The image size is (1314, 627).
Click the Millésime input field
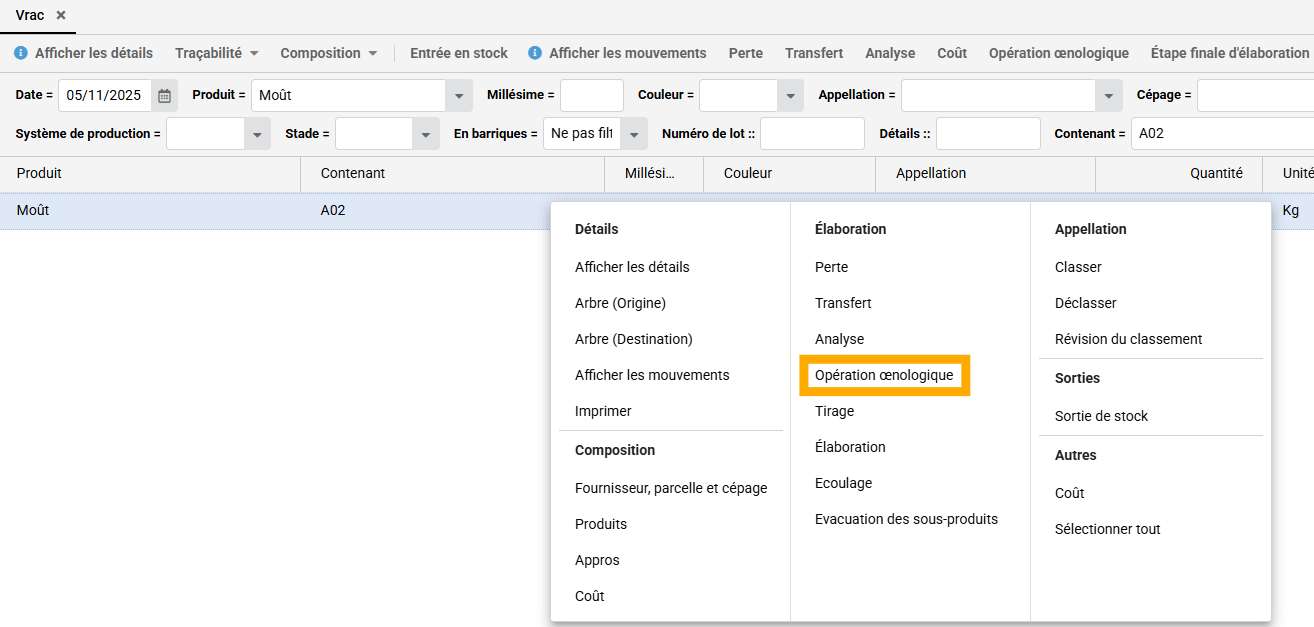[591, 96]
